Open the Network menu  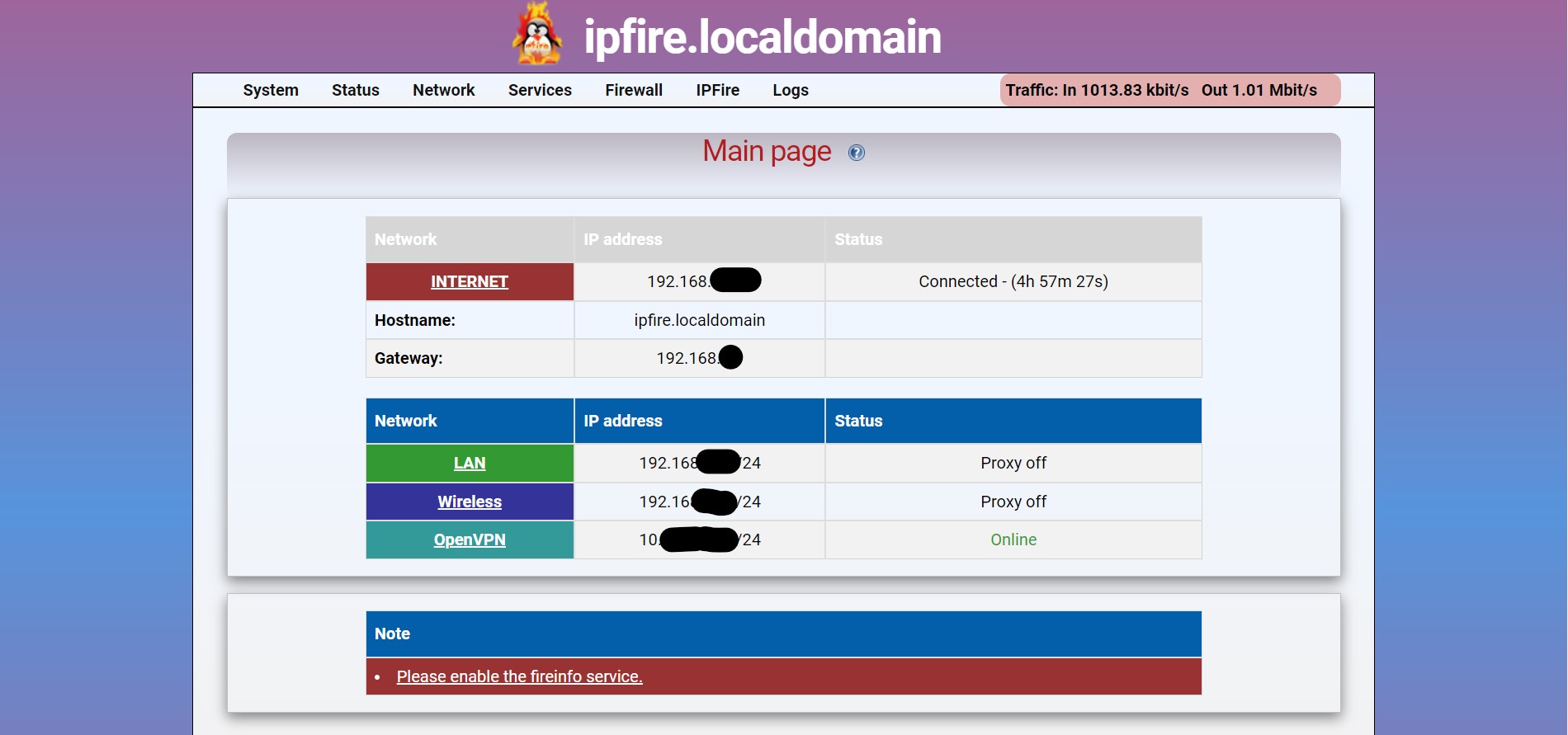pos(444,90)
